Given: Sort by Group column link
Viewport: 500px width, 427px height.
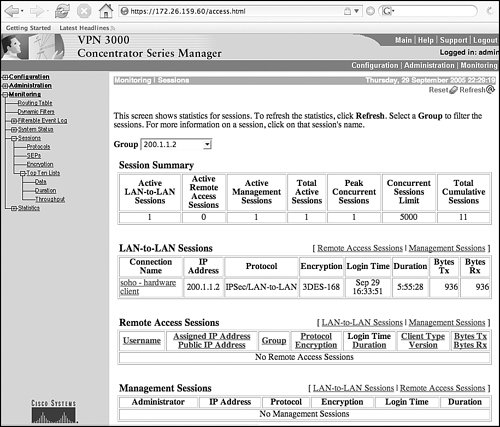Looking at the screenshot, I should (x=274, y=341).
